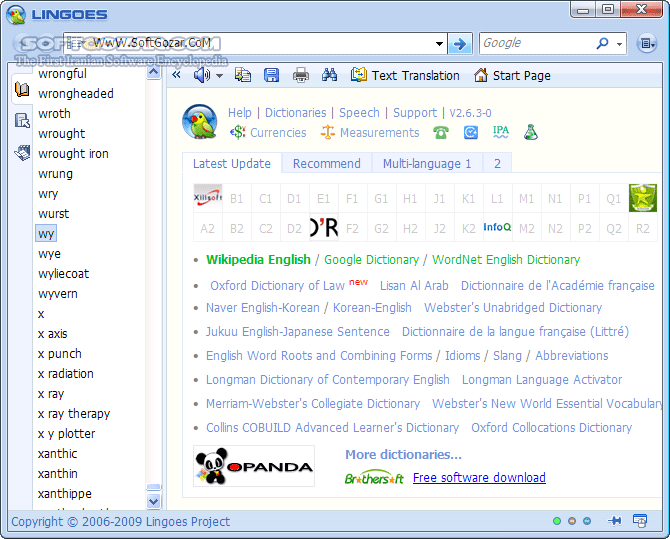The image size is (670, 539).
Task: Select the Latest Update tab
Action: [x=232, y=164]
